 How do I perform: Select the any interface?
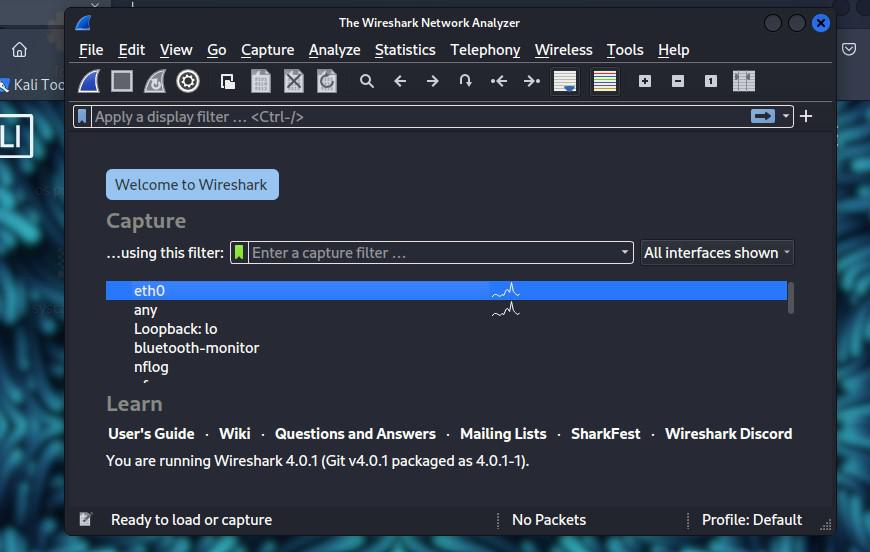pos(446,310)
